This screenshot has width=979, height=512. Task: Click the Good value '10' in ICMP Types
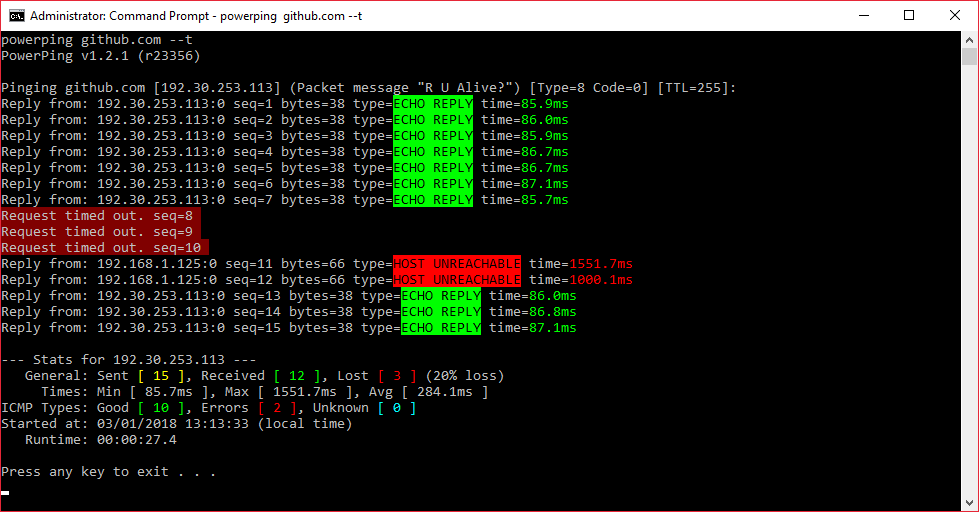pos(161,408)
